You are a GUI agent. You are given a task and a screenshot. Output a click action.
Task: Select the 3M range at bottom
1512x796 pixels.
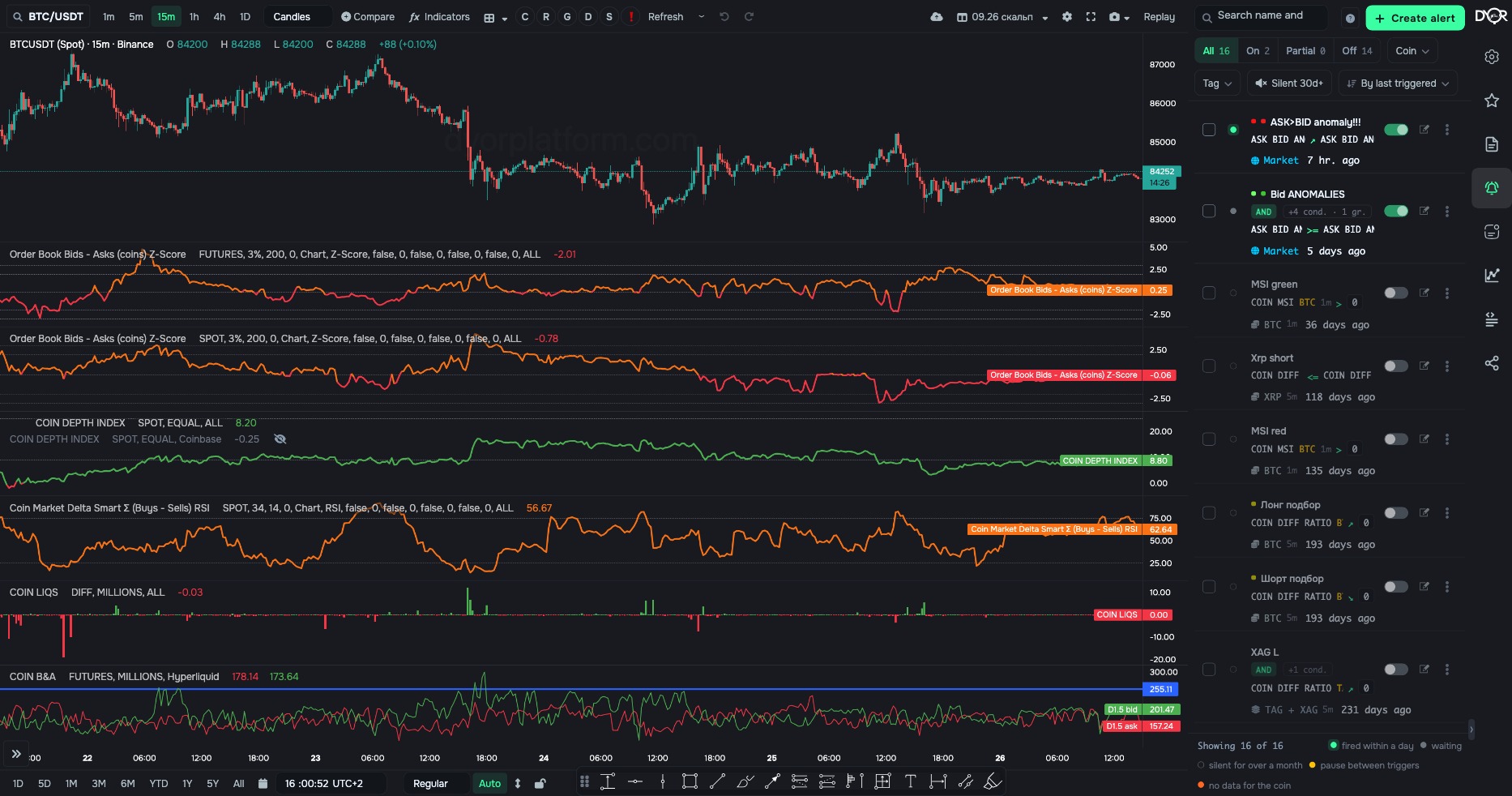point(99,784)
